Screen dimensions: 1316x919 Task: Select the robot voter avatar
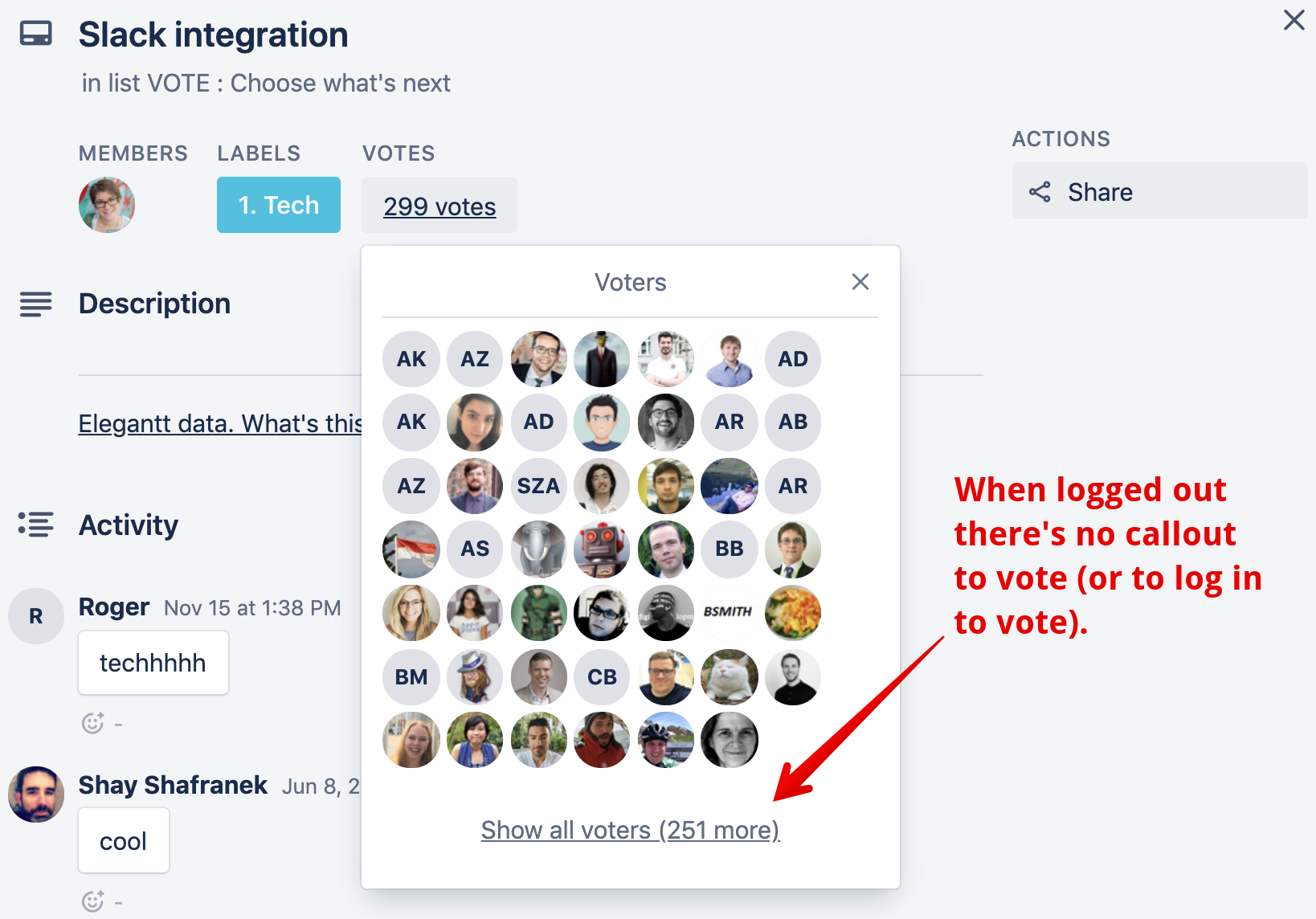click(602, 549)
